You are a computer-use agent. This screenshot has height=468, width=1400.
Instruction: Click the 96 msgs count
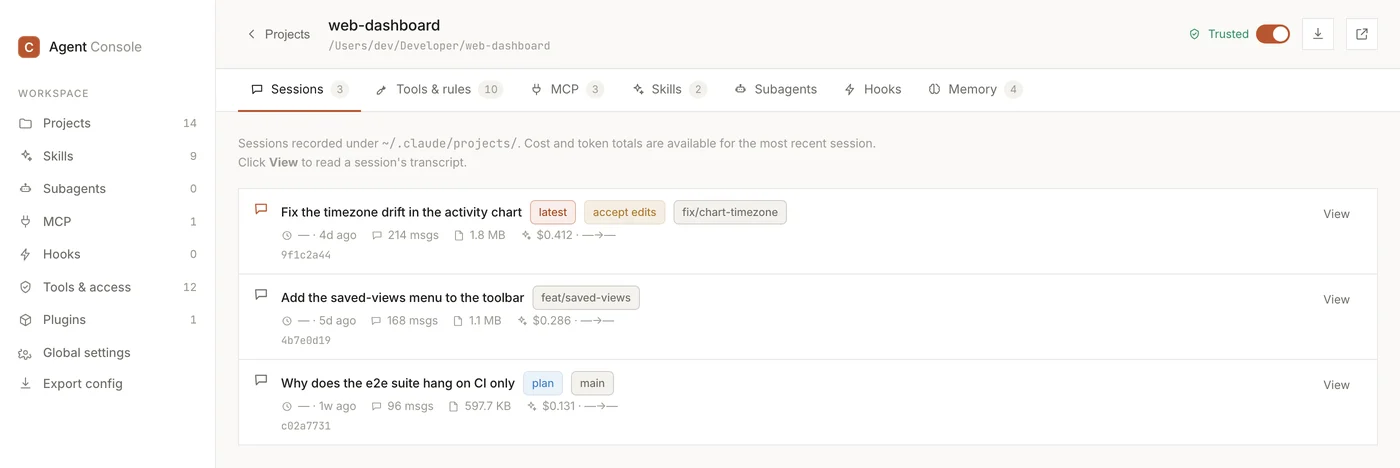pos(409,406)
